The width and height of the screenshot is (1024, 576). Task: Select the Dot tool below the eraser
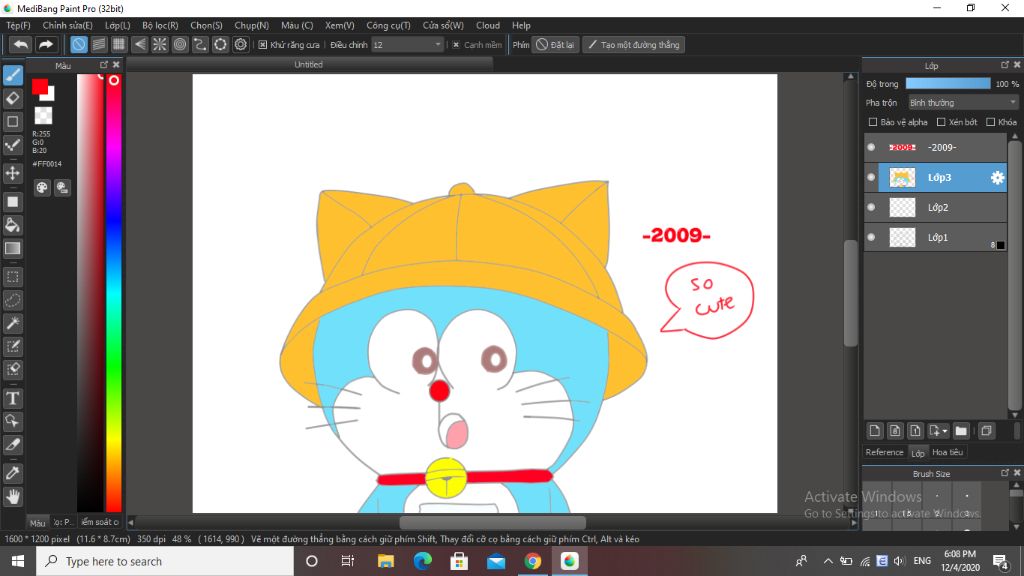[13, 121]
